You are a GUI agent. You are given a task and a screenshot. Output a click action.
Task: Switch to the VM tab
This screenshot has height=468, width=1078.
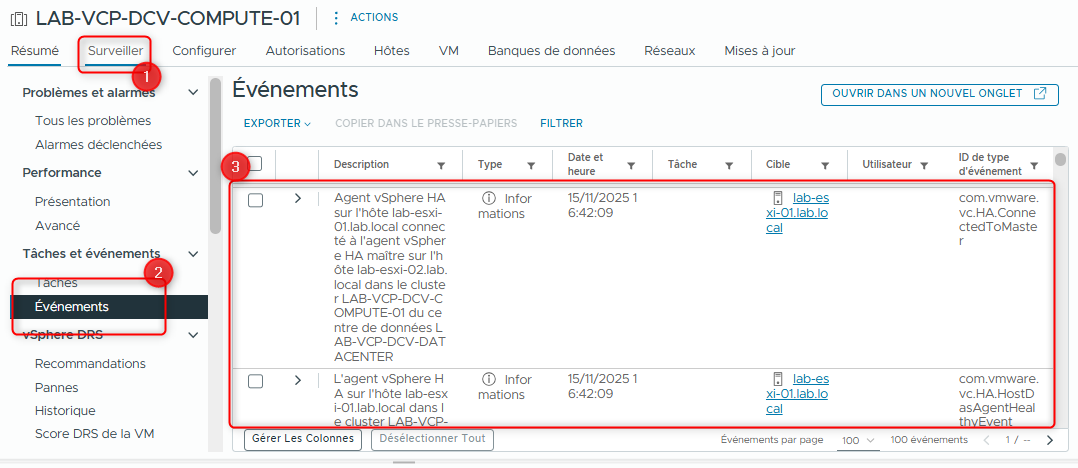[449, 51]
